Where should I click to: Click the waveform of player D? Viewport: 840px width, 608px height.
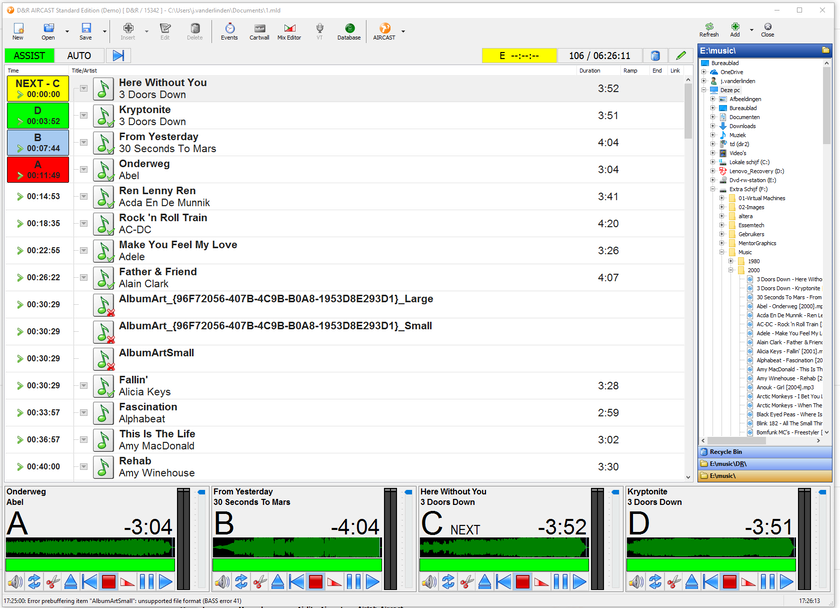click(x=711, y=547)
